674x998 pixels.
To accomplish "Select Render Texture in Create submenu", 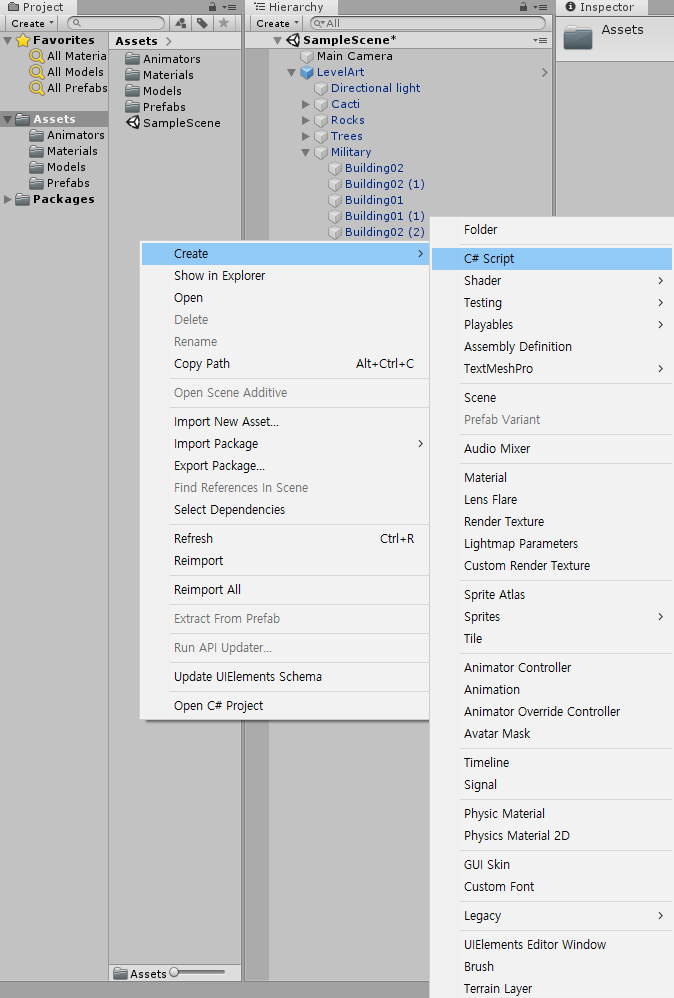I will pos(552,521).
